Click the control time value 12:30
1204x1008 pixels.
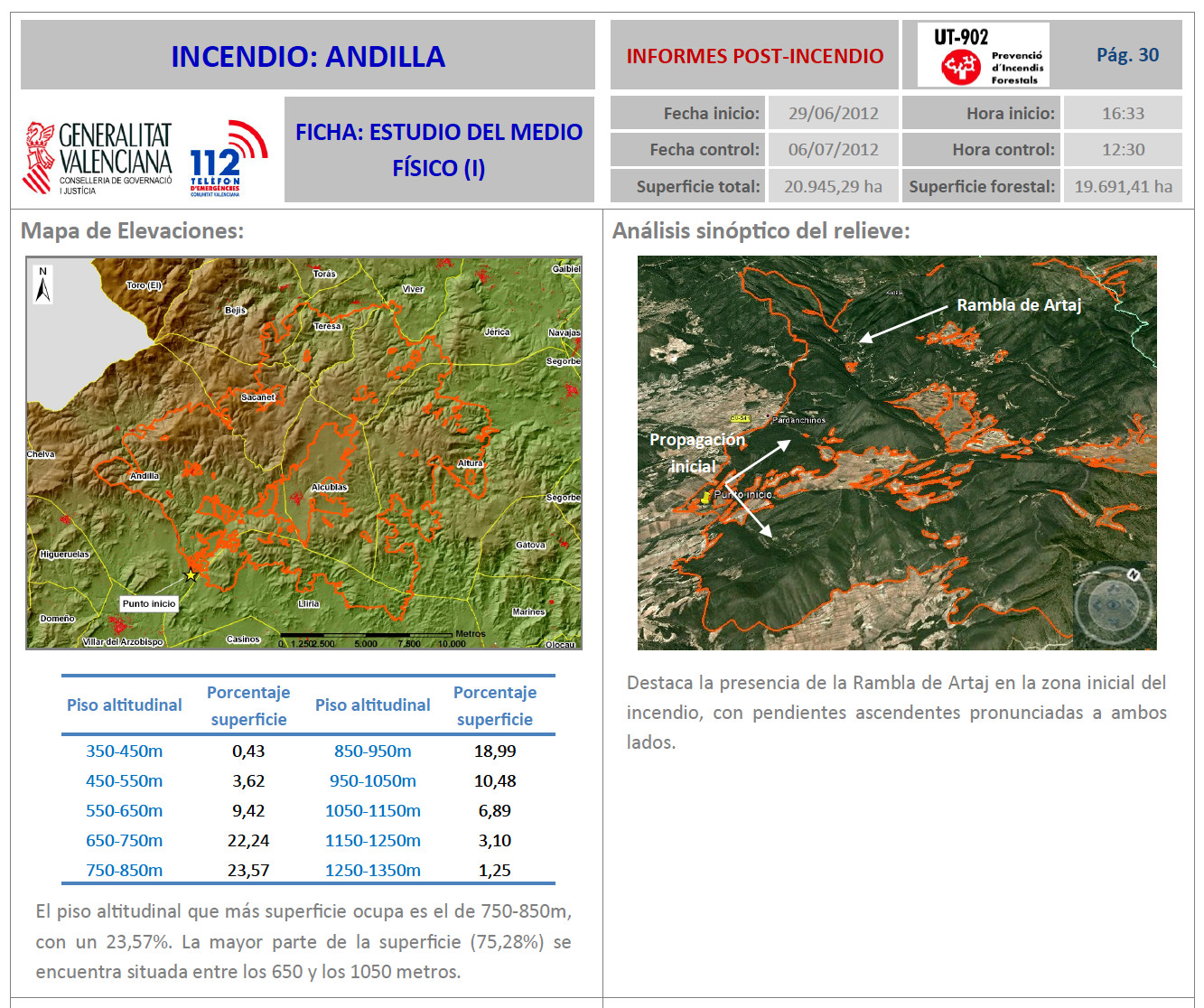point(1123,149)
